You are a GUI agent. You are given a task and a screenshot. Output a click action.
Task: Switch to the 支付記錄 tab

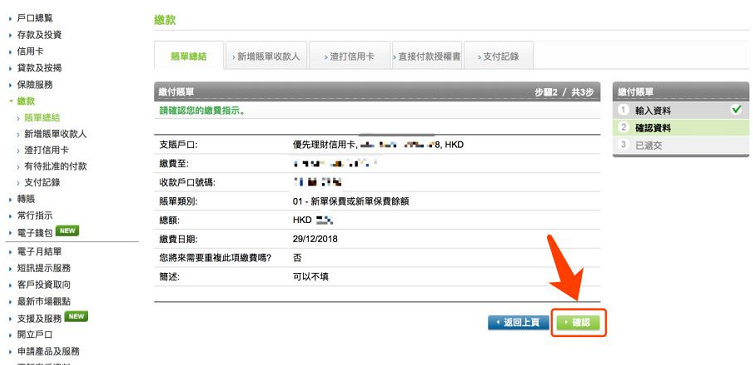pos(498,56)
